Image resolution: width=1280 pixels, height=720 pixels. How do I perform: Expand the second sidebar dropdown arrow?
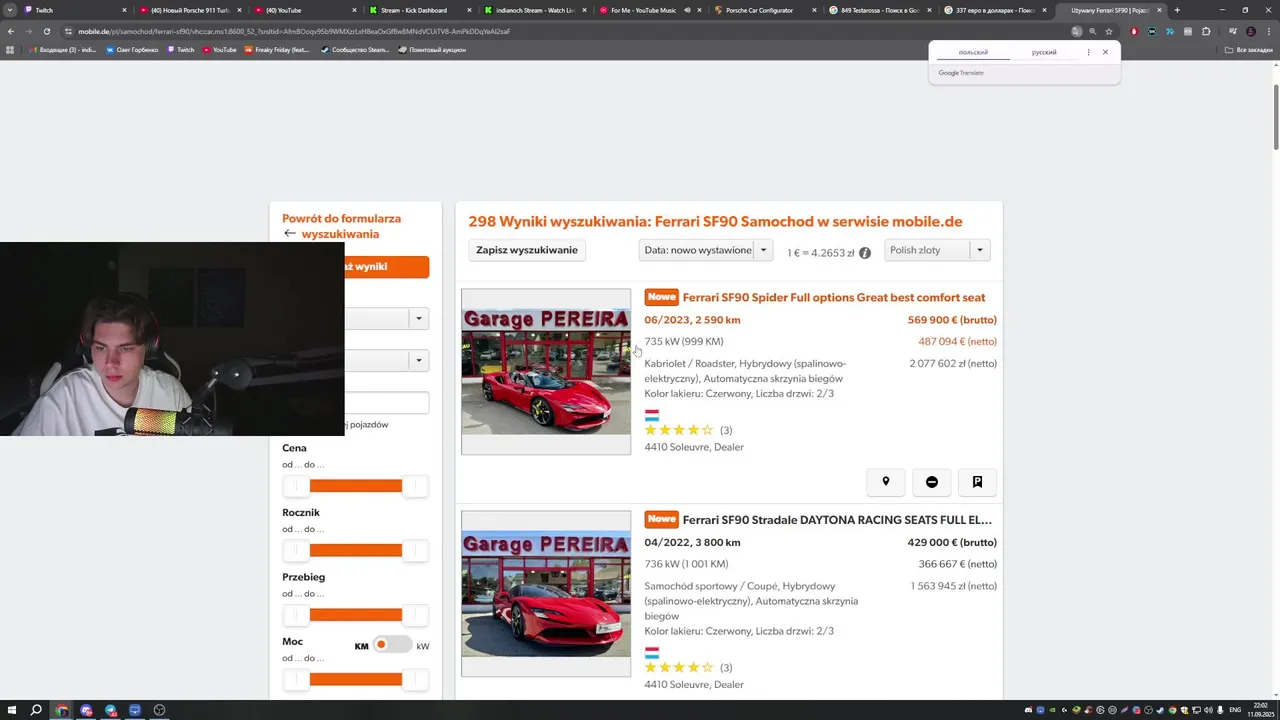tap(418, 360)
